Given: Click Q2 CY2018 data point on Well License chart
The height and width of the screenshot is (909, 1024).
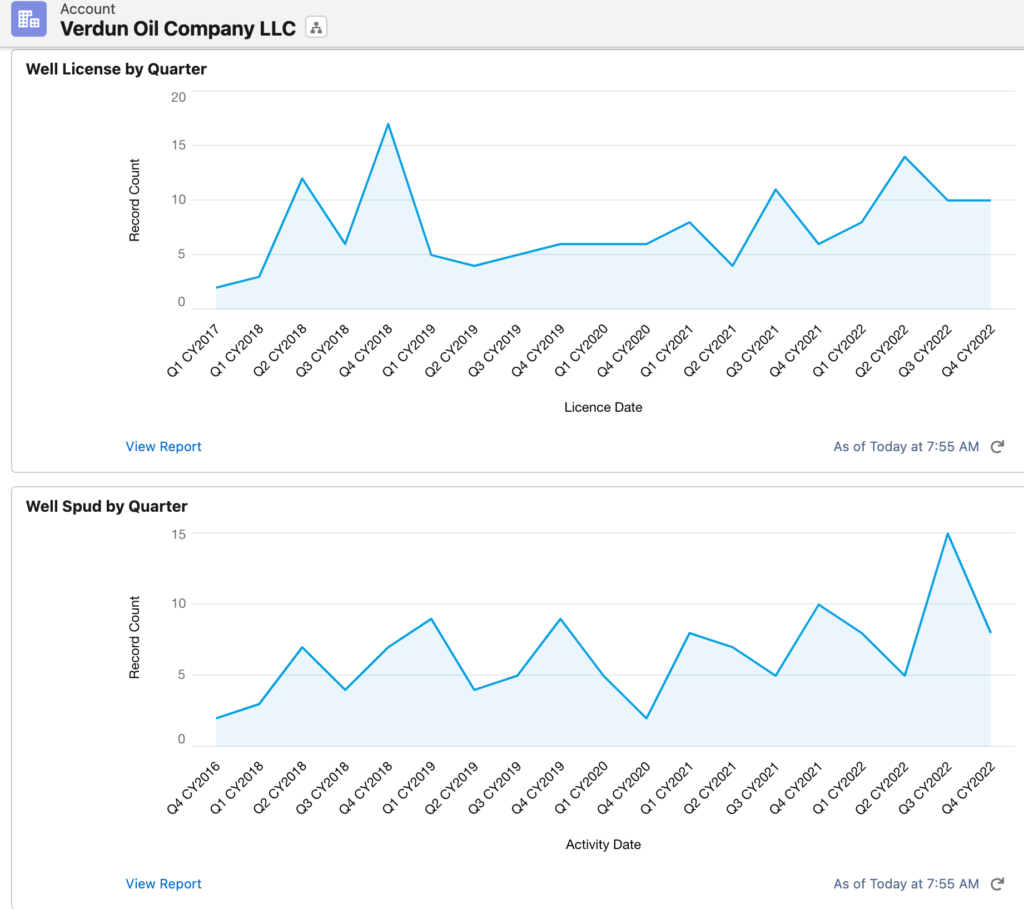Looking at the screenshot, I should point(302,179).
